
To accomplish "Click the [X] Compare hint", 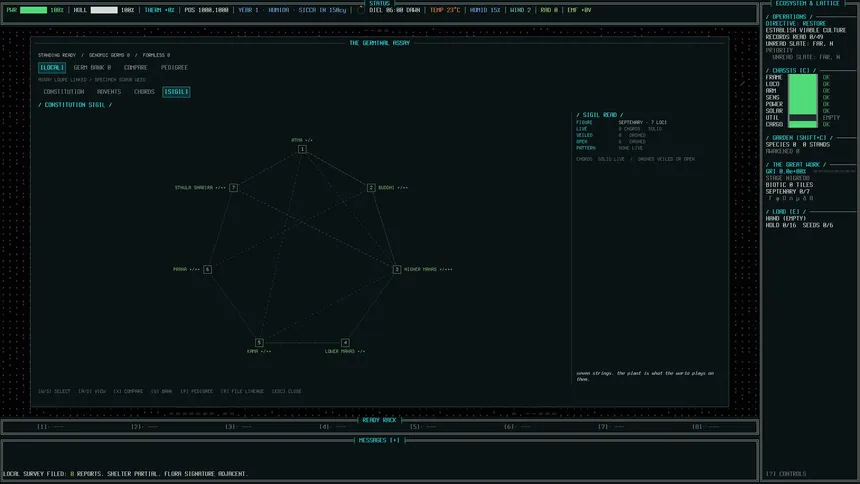I will [128, 391].
